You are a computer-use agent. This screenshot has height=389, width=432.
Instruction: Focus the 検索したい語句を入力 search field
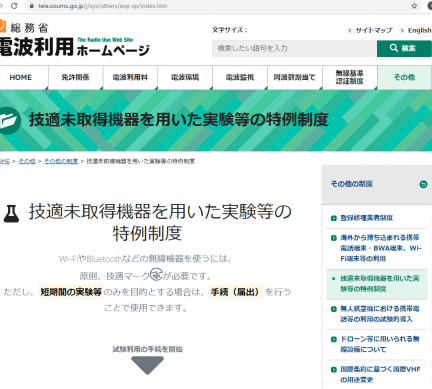pos(294,48)
